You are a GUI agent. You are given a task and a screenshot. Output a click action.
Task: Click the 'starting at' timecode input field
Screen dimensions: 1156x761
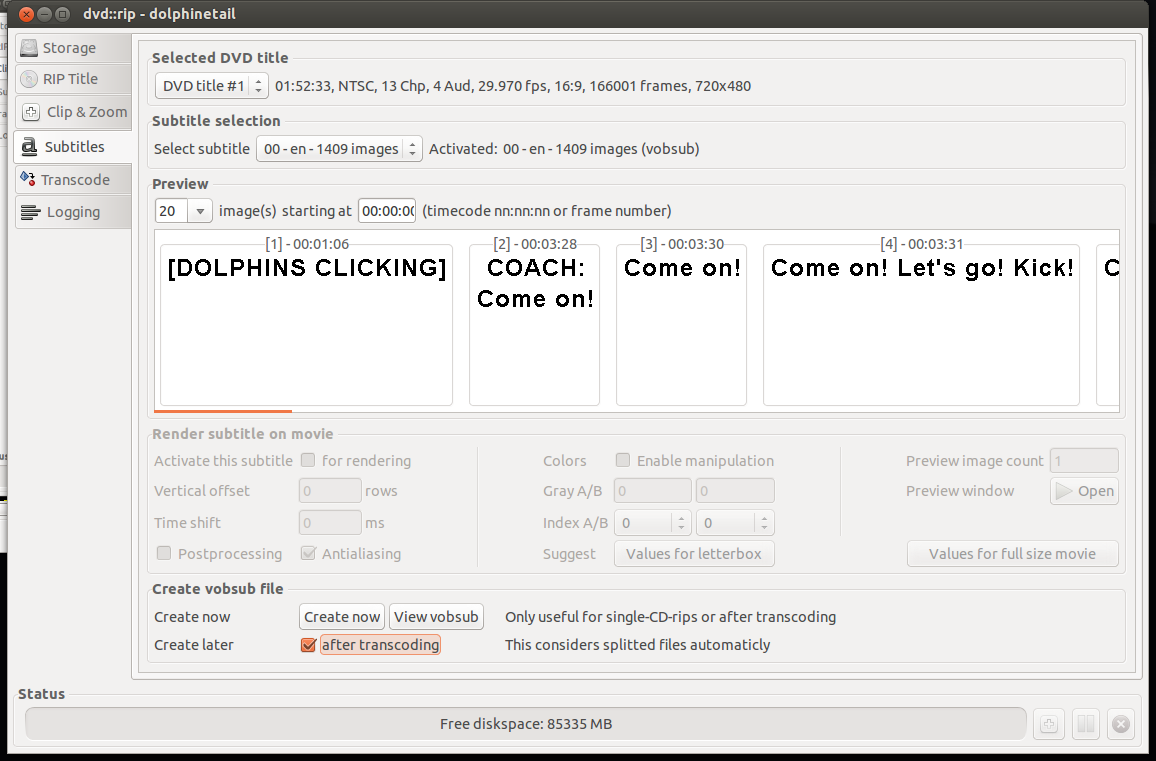click(387, 211)
